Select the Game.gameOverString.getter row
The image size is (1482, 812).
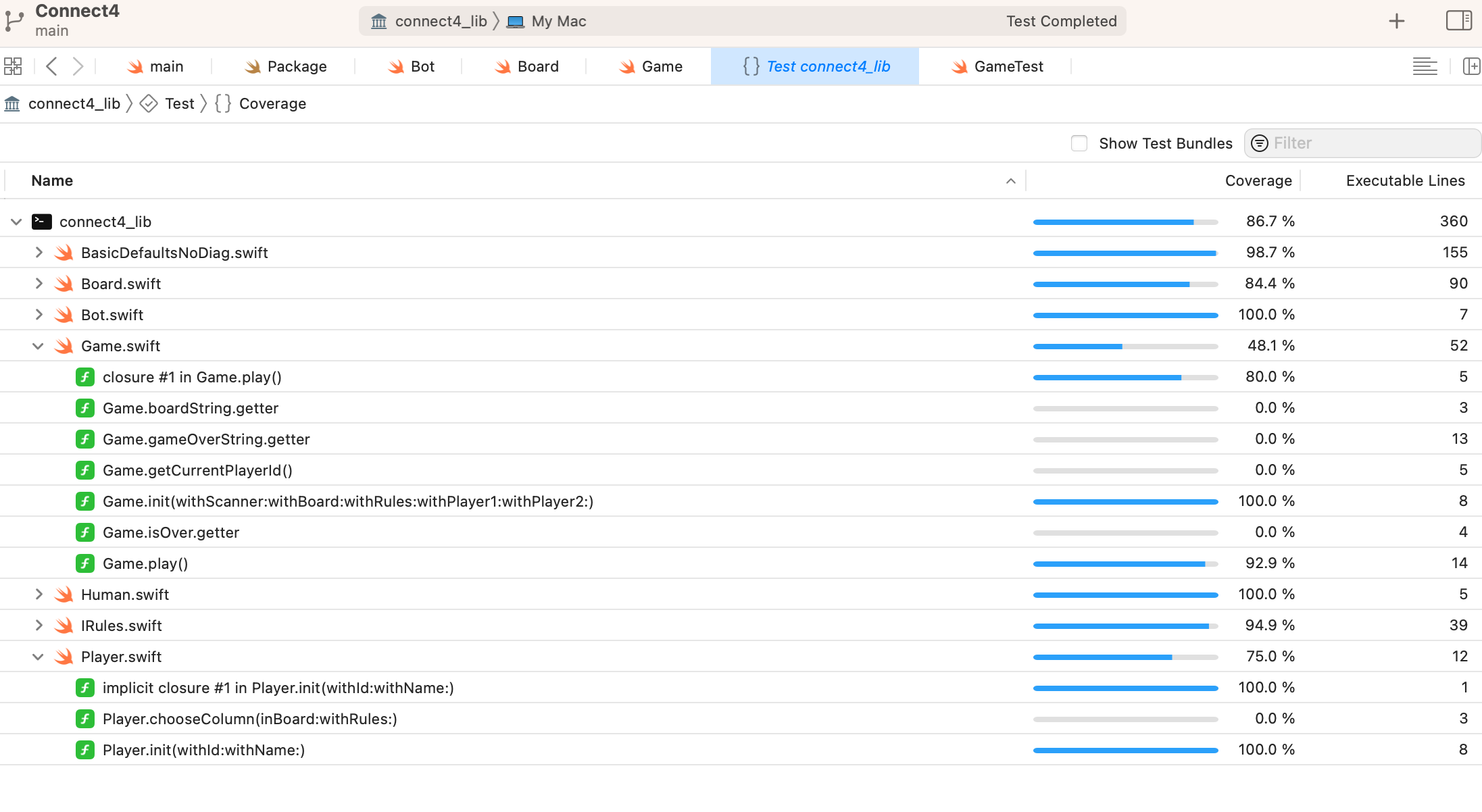[x=741, y=439]
